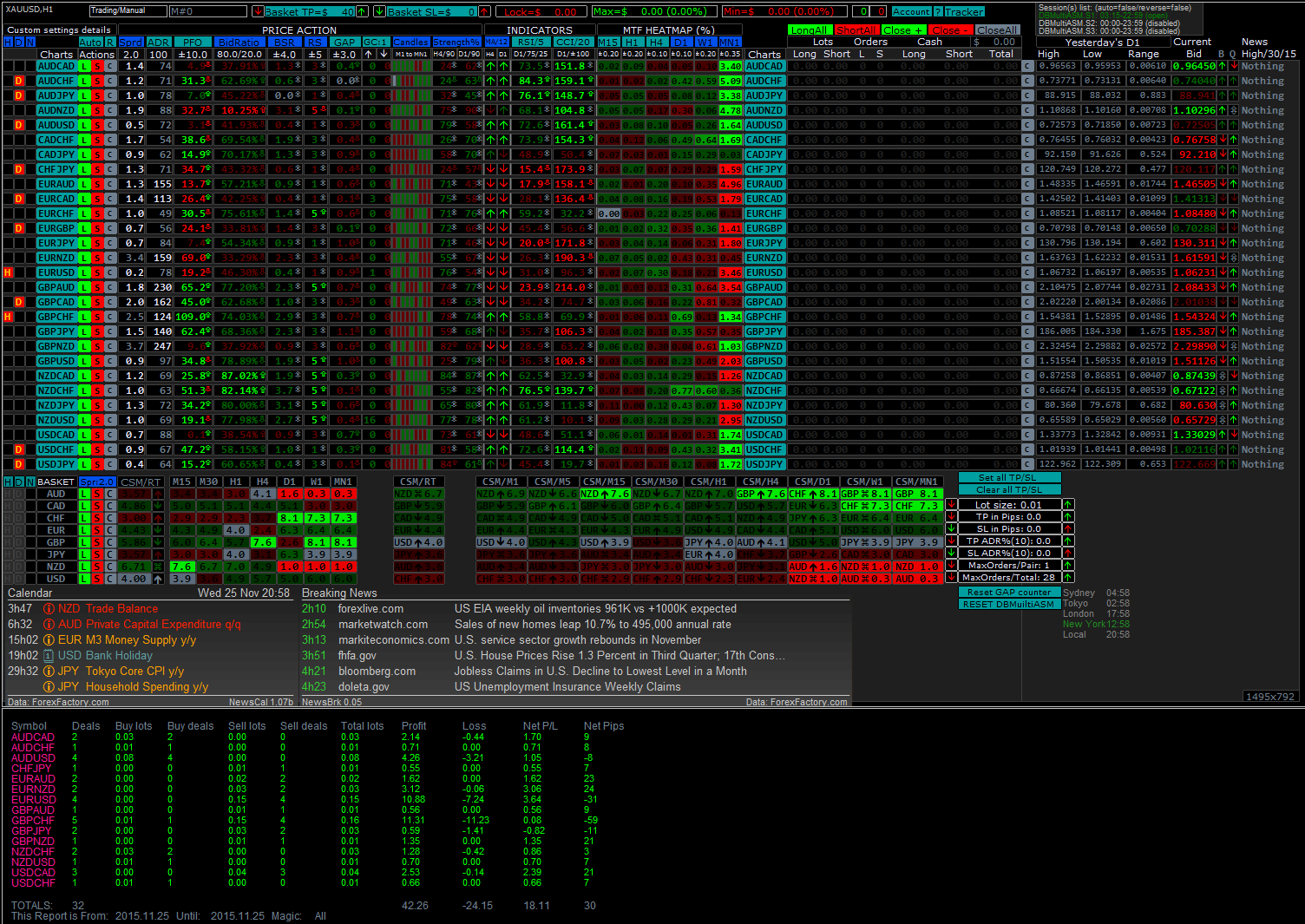Viewport: 1305px width, 924px height.
Task: Click holiday icon beside USD Bank Holiday
Action: pos(49,656)
